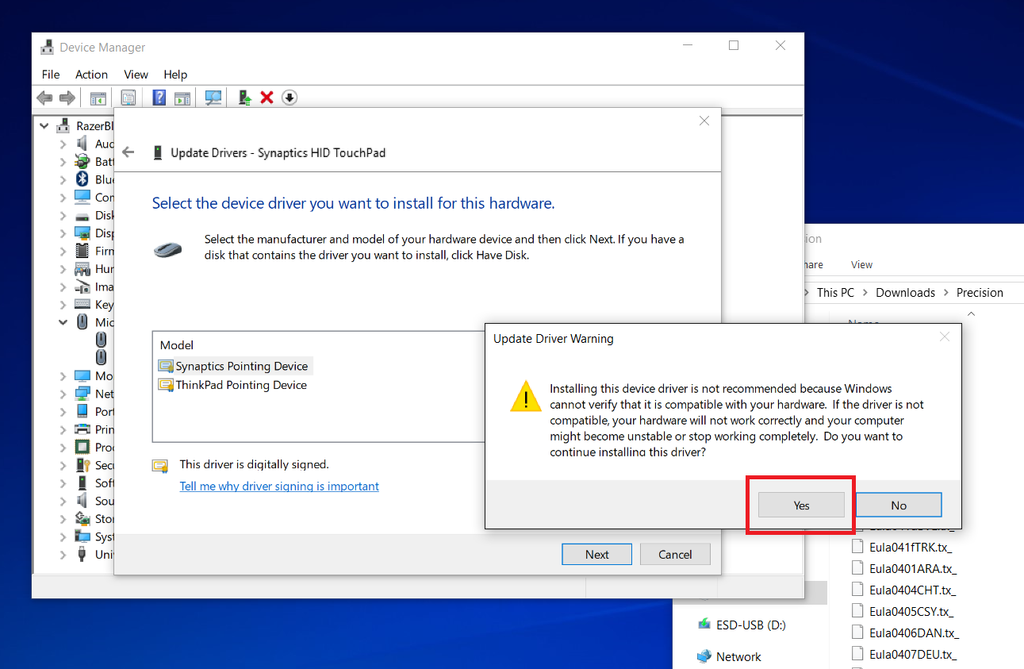
Task: Select the Uninstall device red X icon
Action: point(267,97)
